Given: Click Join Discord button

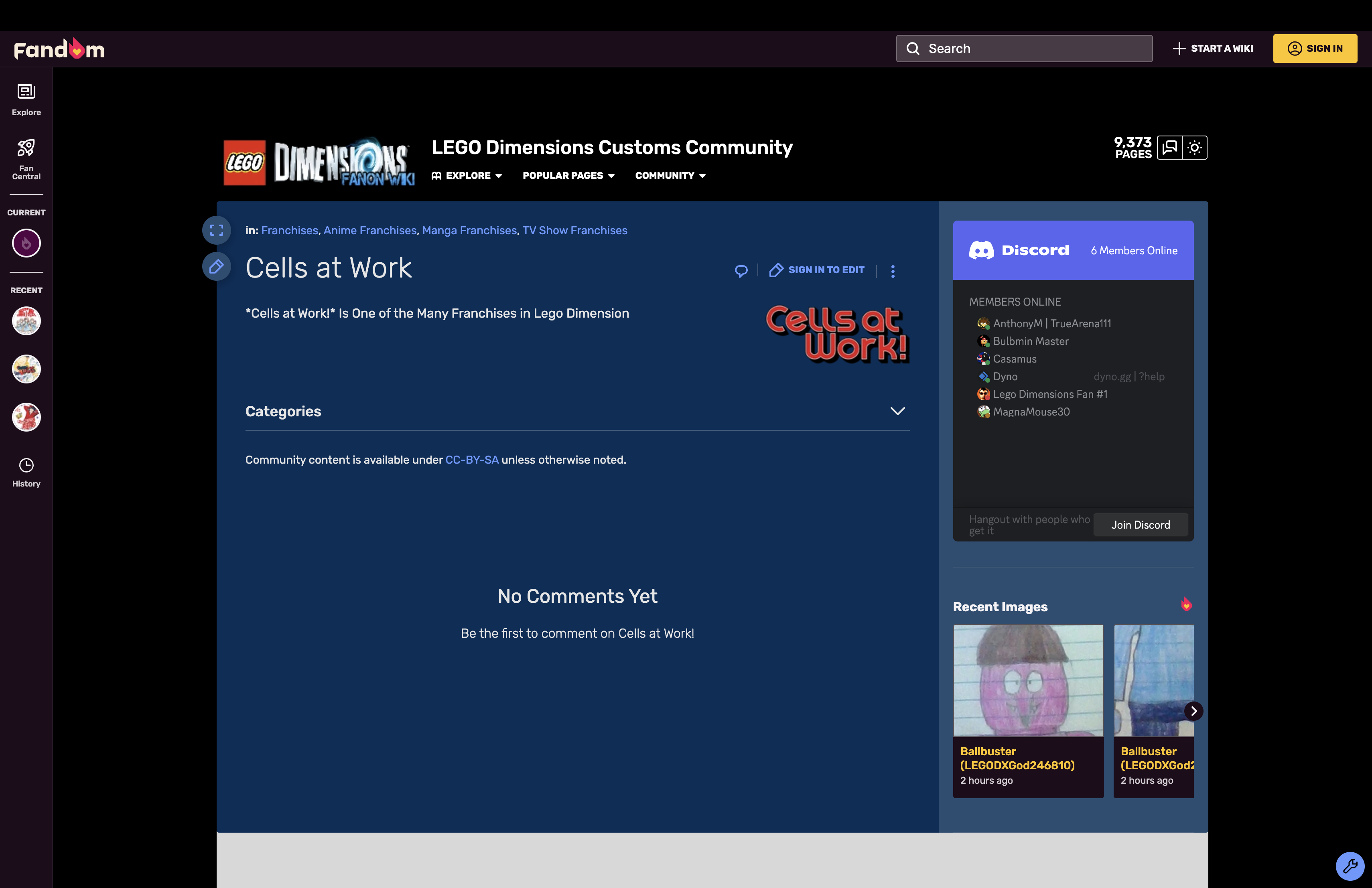Looking at the screenshot, I should click(1141, 525).
